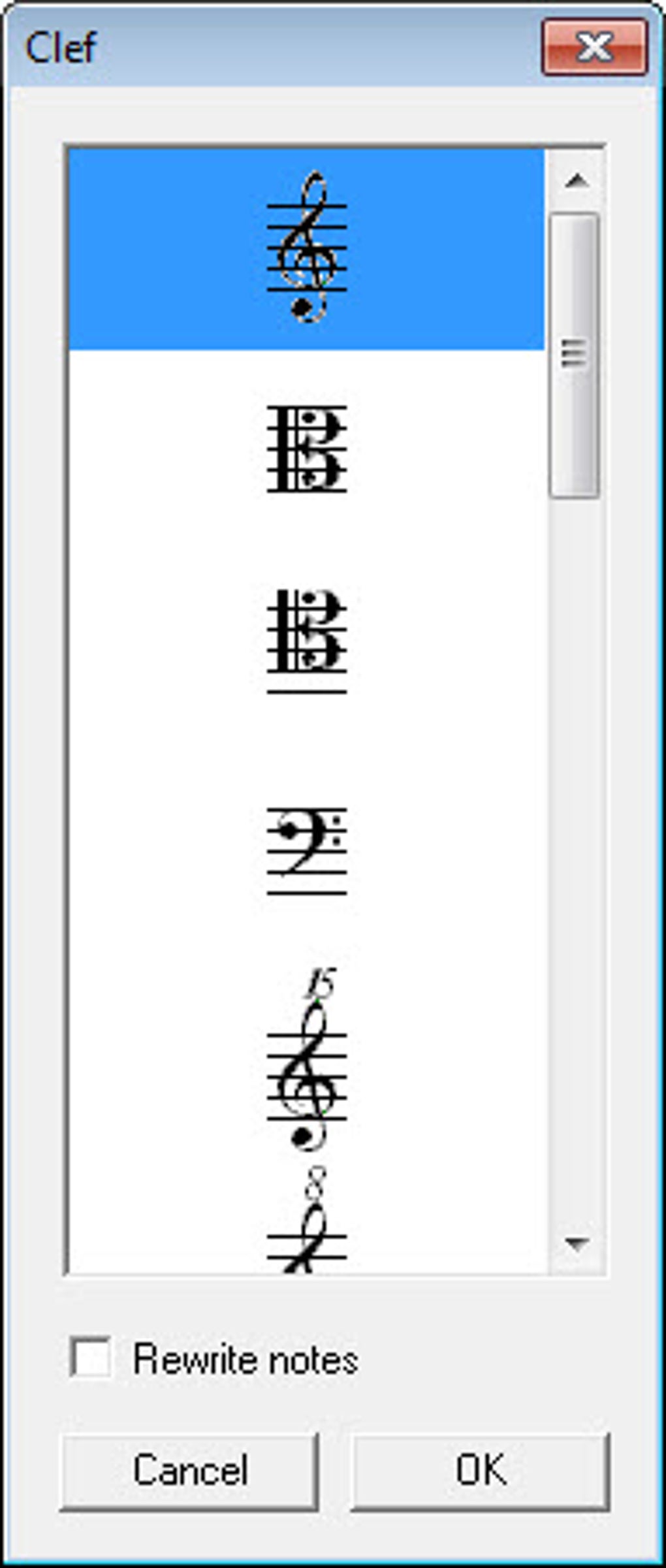Select the highlighted treble clef

(x=307, y=248)
